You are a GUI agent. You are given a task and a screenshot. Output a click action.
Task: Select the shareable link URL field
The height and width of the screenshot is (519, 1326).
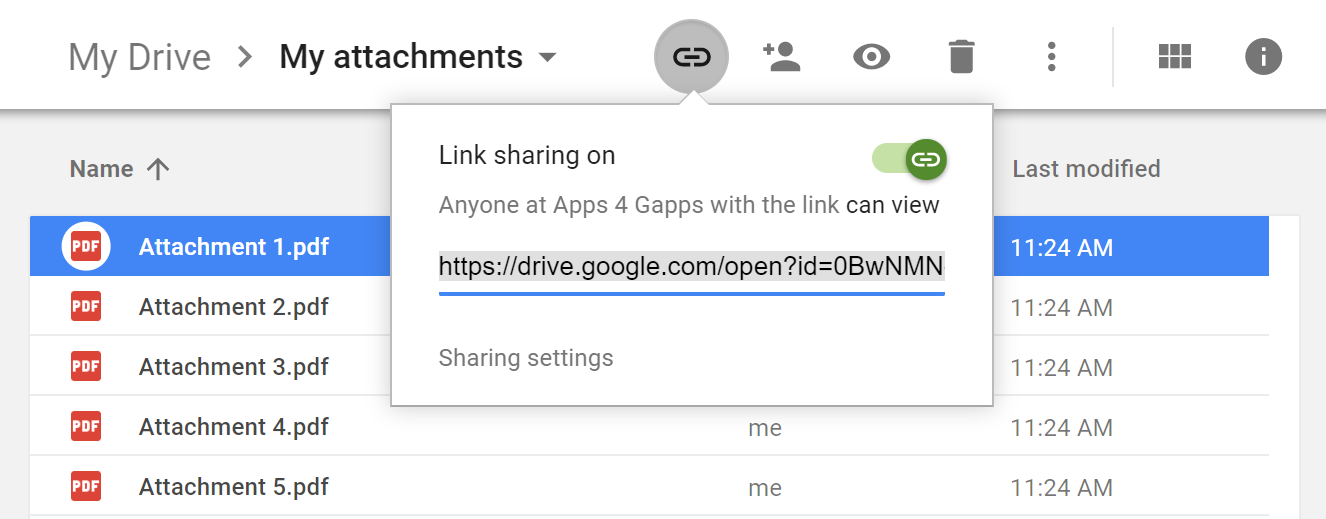point(692,267)
